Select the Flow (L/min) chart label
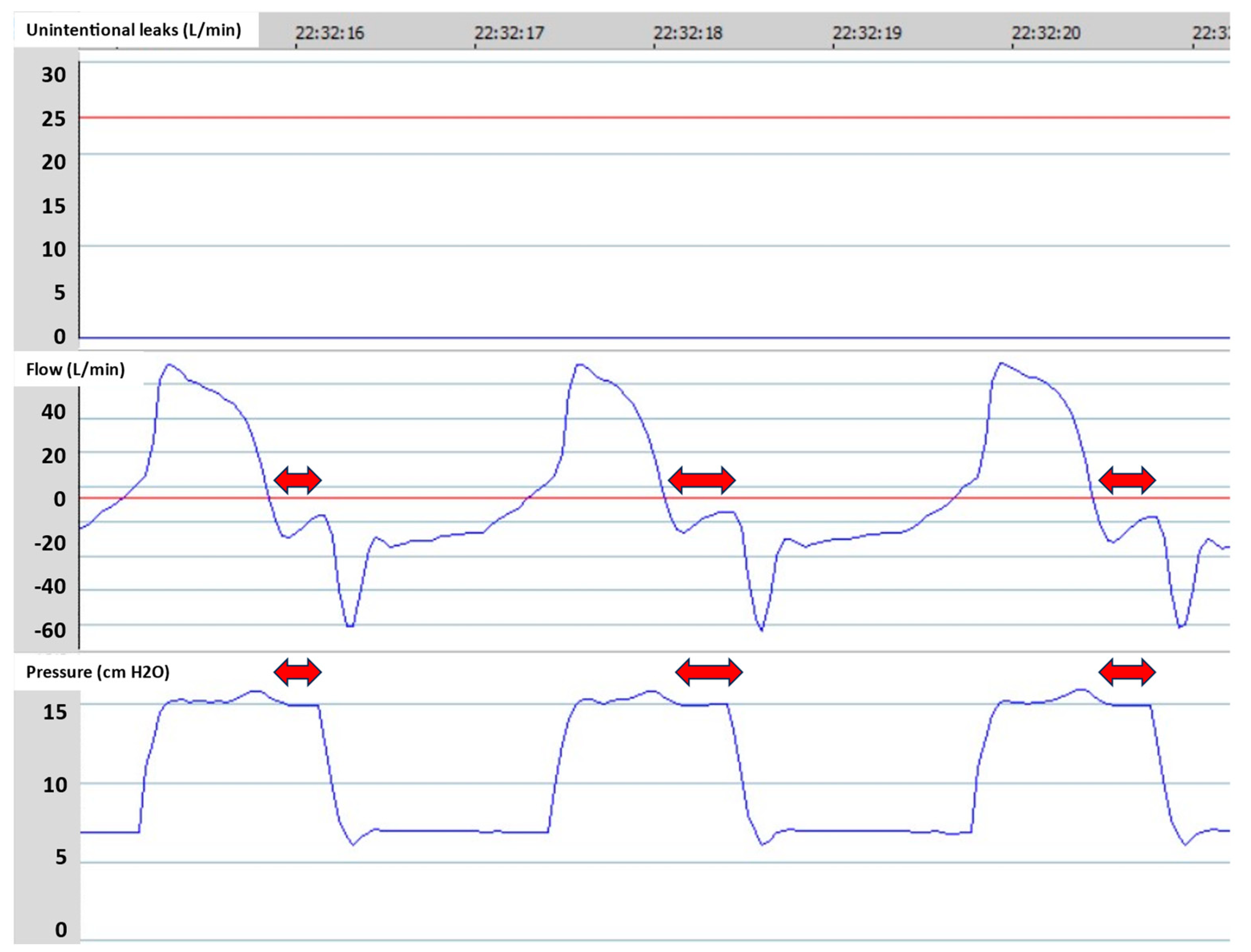Viewport: 1251px width, 952px height. 75,369
